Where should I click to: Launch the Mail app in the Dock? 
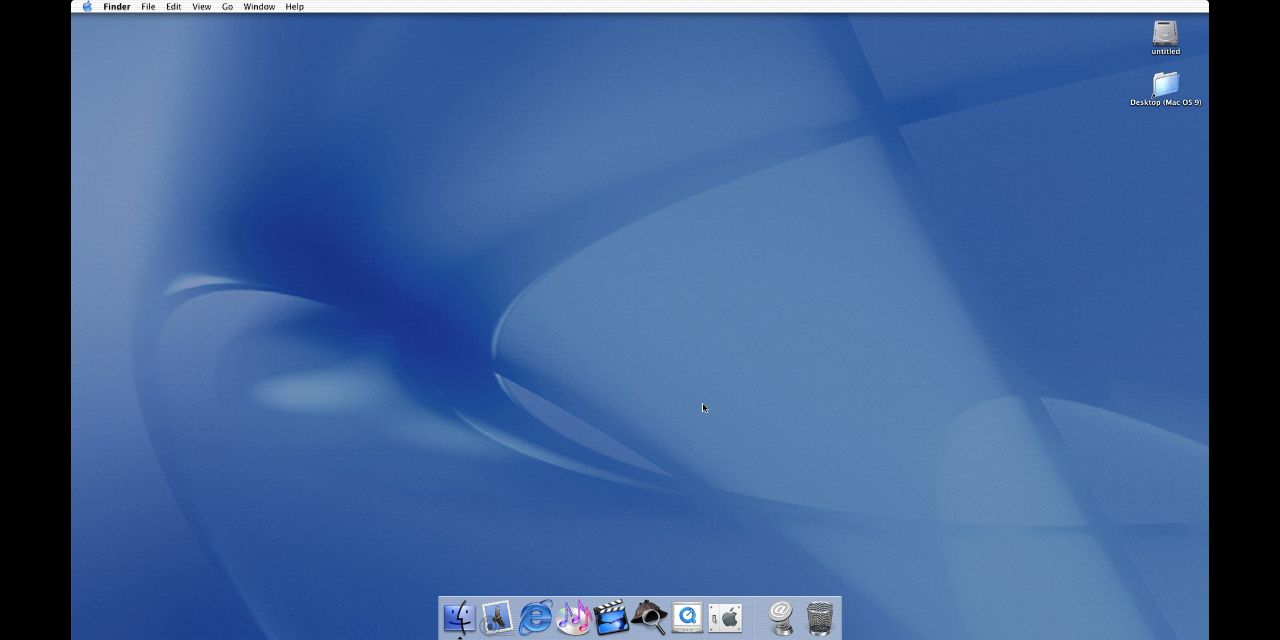tap(497, 617)
